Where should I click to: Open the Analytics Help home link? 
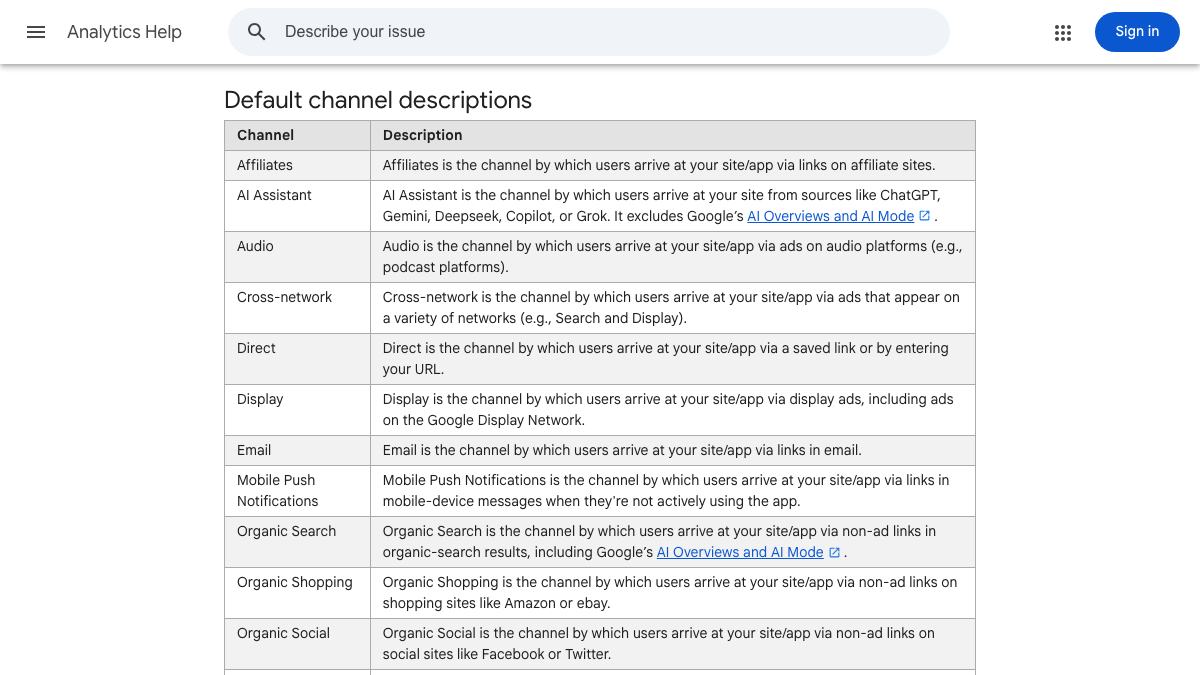tap(124, 32)
